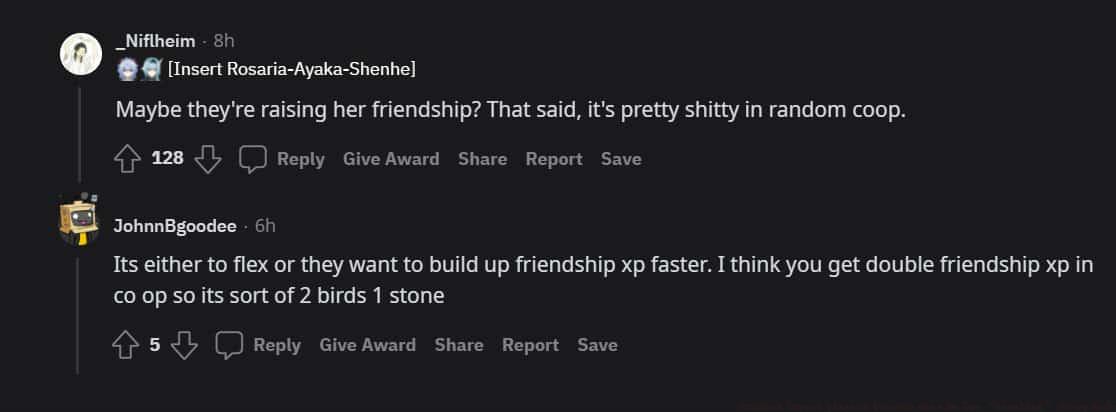Image resolution: width=1116 pixels, height=412 pixels.
Task: Click the _Niflheim username link
Action: click(155, 41)
